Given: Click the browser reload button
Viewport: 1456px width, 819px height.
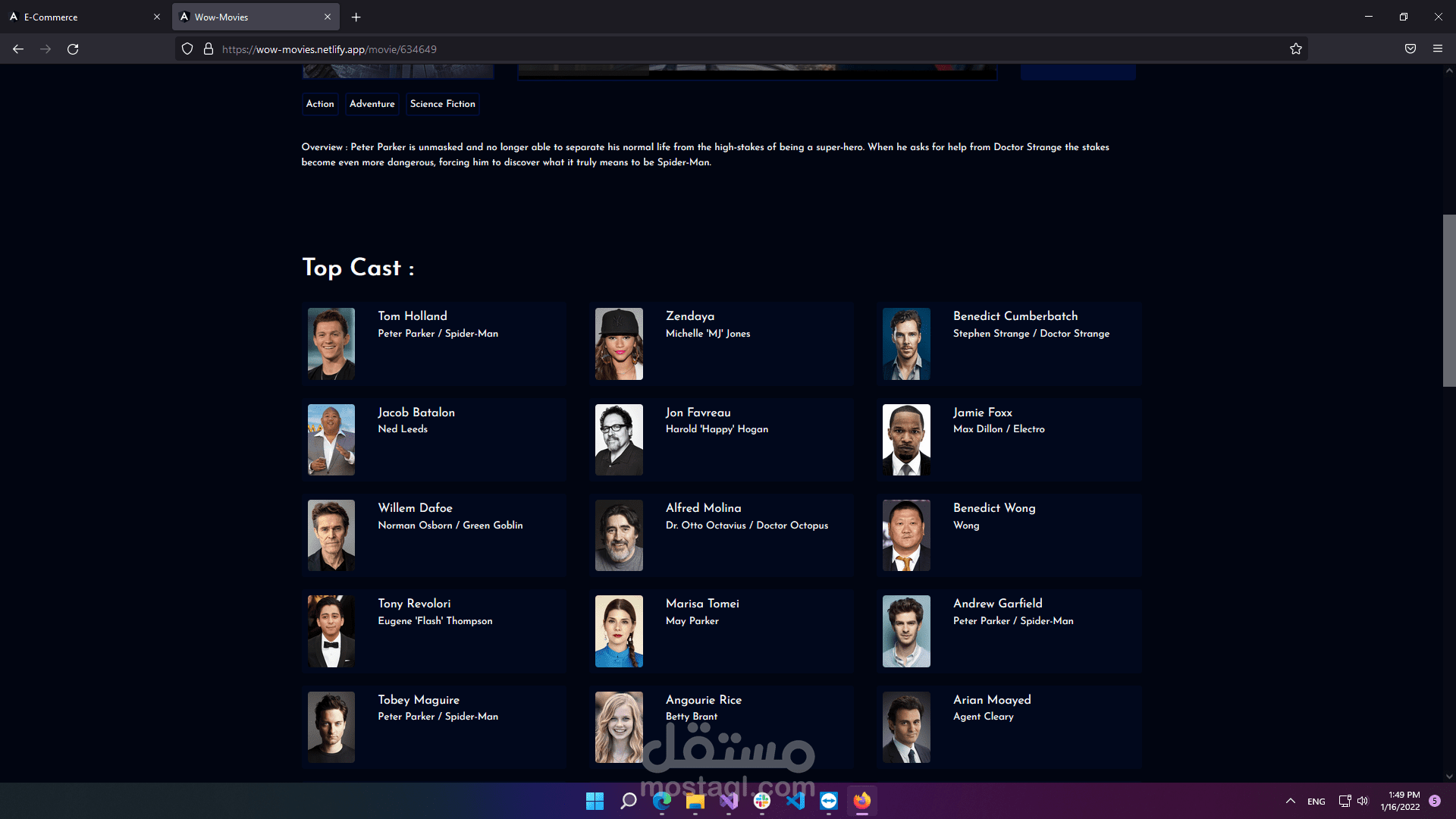Looking at the screenshot, I should pyautogui.click(x=73, y=49).
